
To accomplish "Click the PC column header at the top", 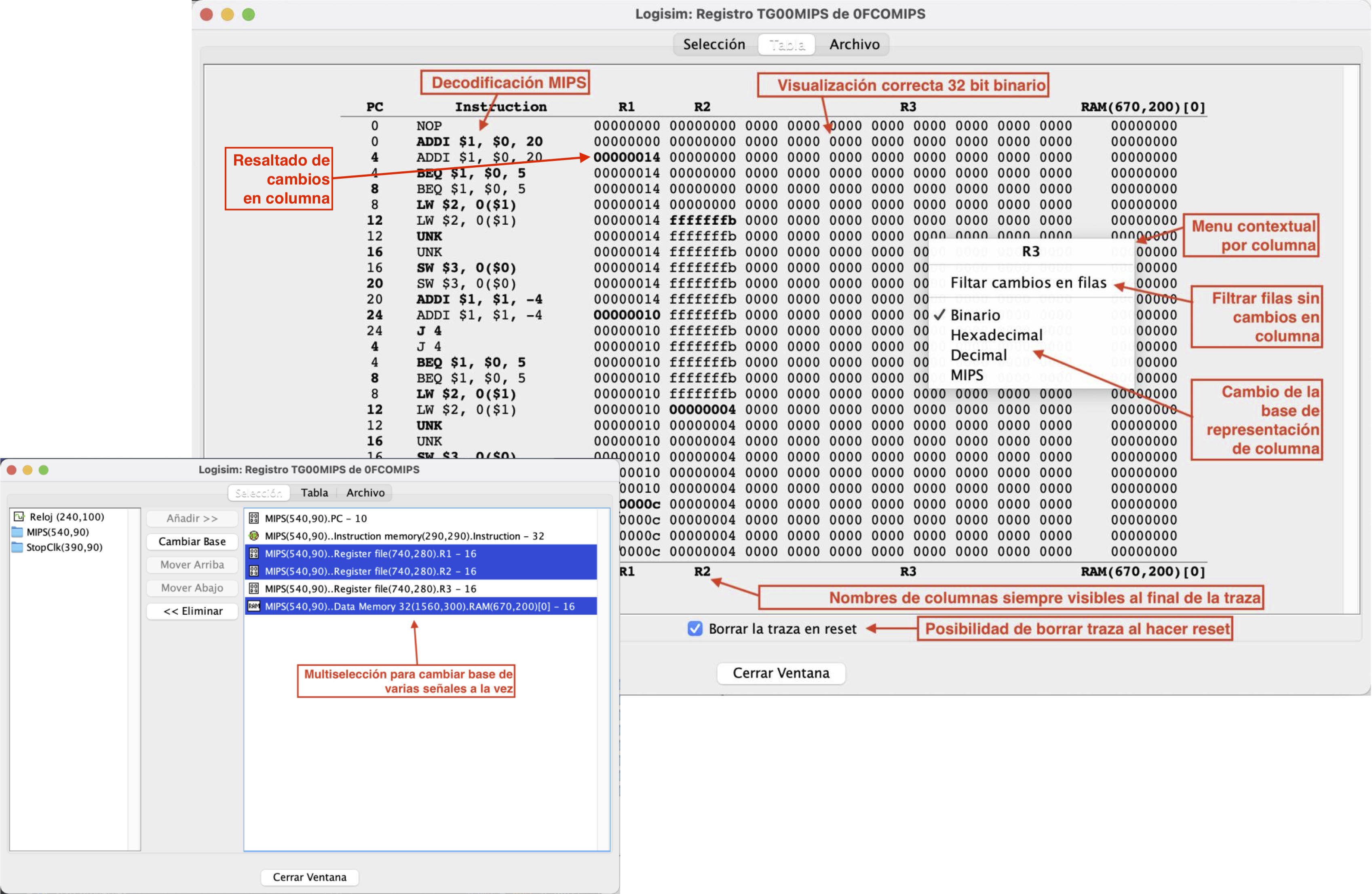I will click(375, 107).
